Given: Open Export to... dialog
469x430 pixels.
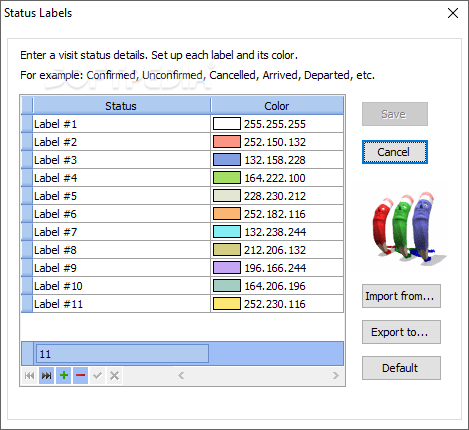Looking at the screenshot, I should tap(401, 332).
